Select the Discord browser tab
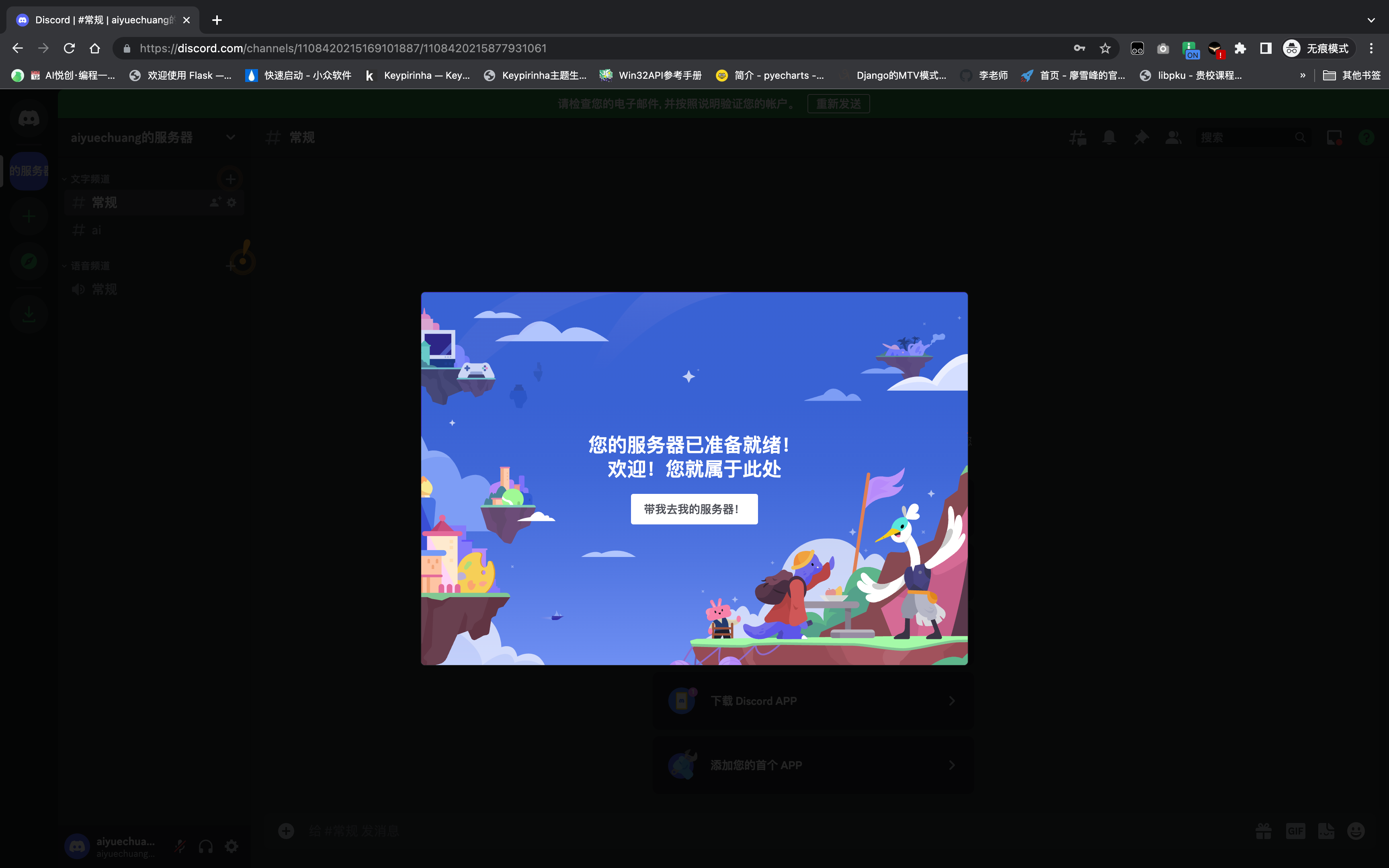1389x868 pixels. [x=103, y=20]
